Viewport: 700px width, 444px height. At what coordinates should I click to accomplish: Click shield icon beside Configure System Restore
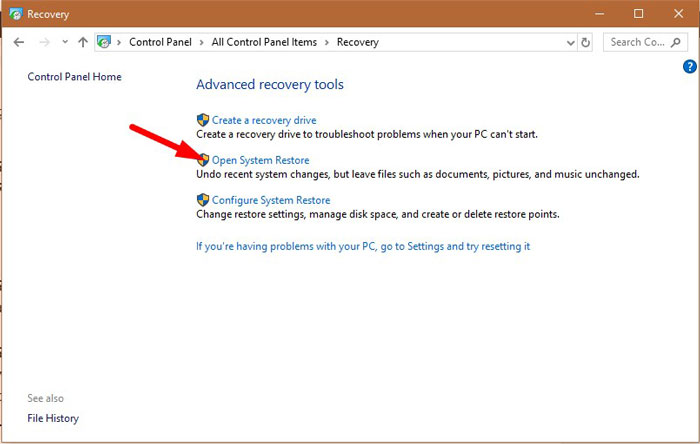(x=203, y=200)
